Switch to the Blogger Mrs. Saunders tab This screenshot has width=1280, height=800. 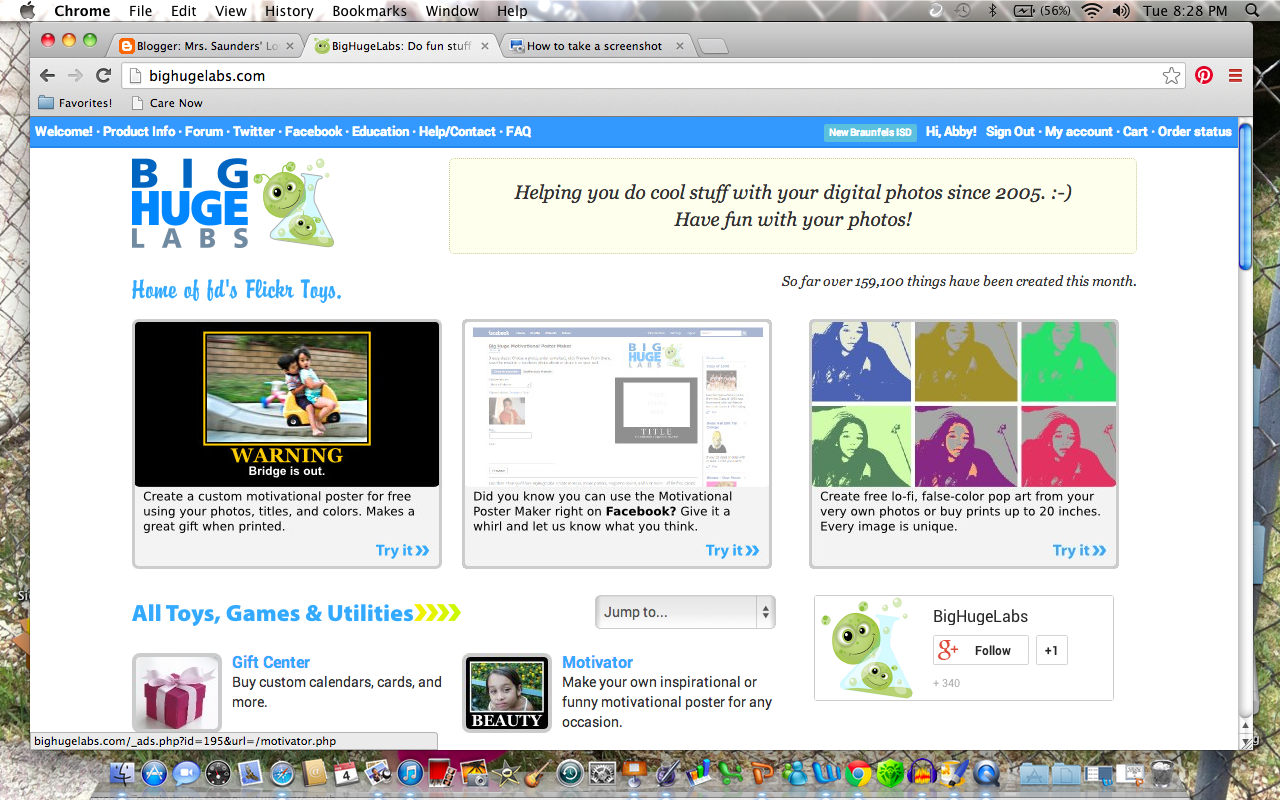tap(206, 46)
